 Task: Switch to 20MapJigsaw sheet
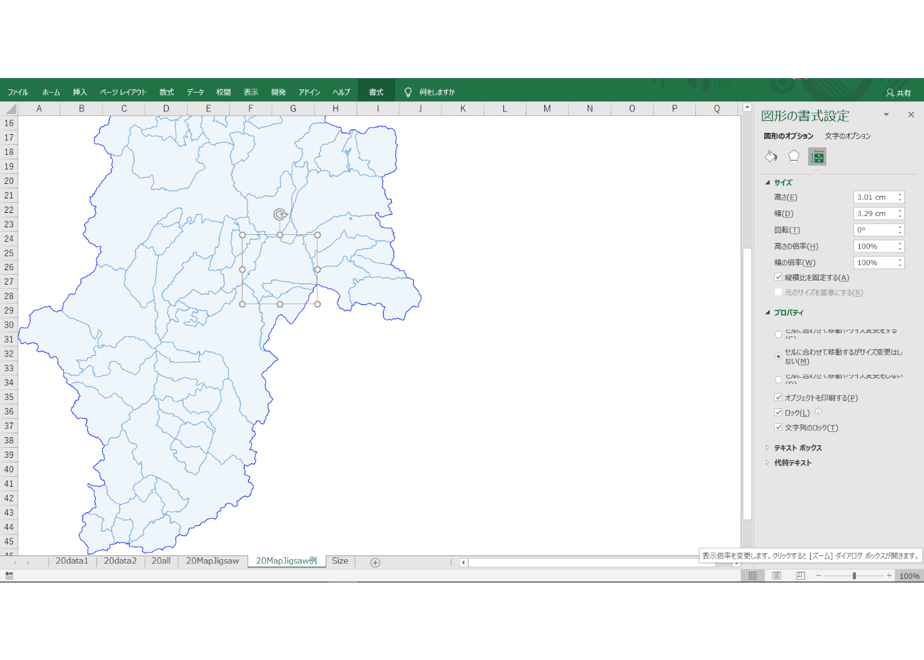212,561
